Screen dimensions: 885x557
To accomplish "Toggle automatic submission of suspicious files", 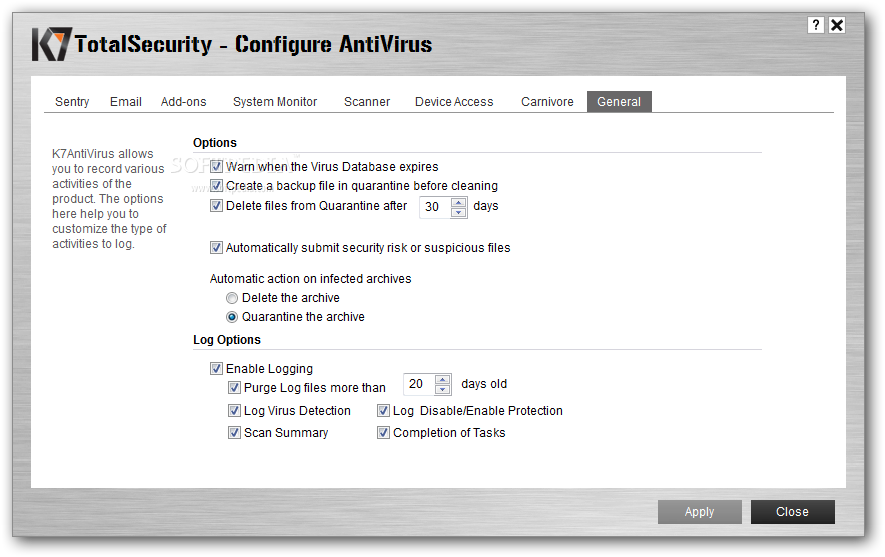I will click(216, 248).
